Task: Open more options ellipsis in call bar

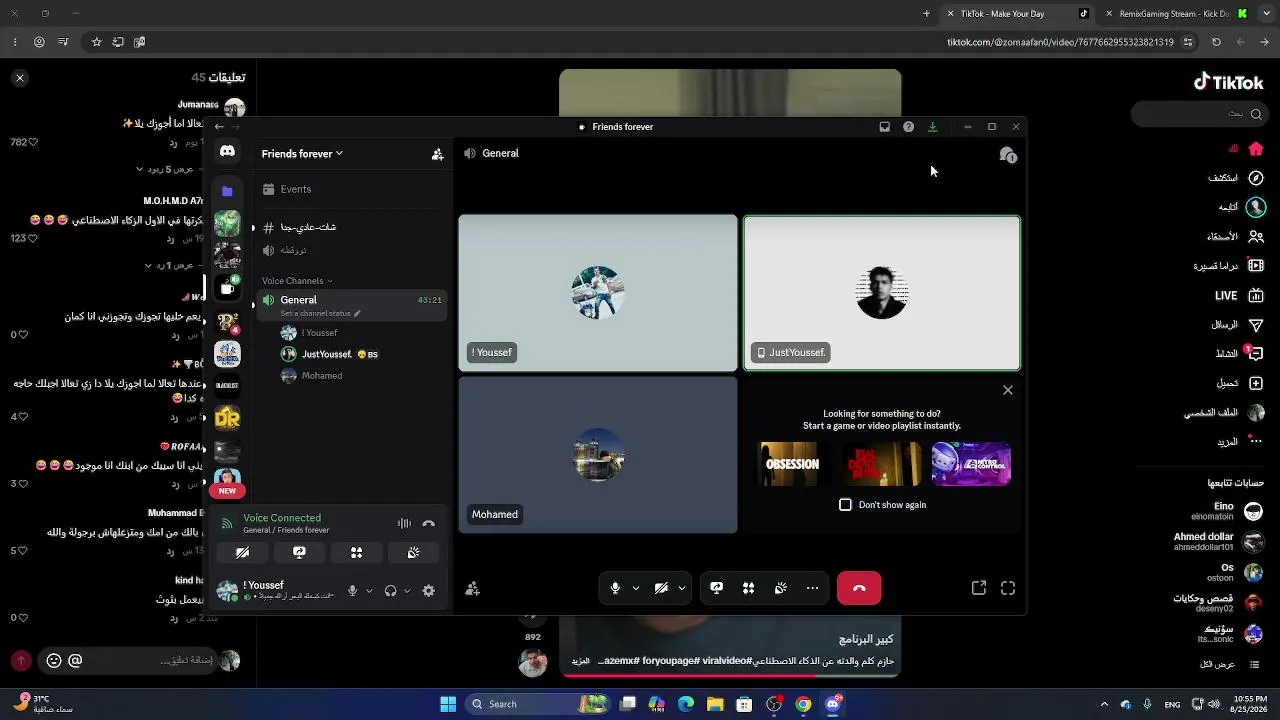Action: tap(812, 588)
